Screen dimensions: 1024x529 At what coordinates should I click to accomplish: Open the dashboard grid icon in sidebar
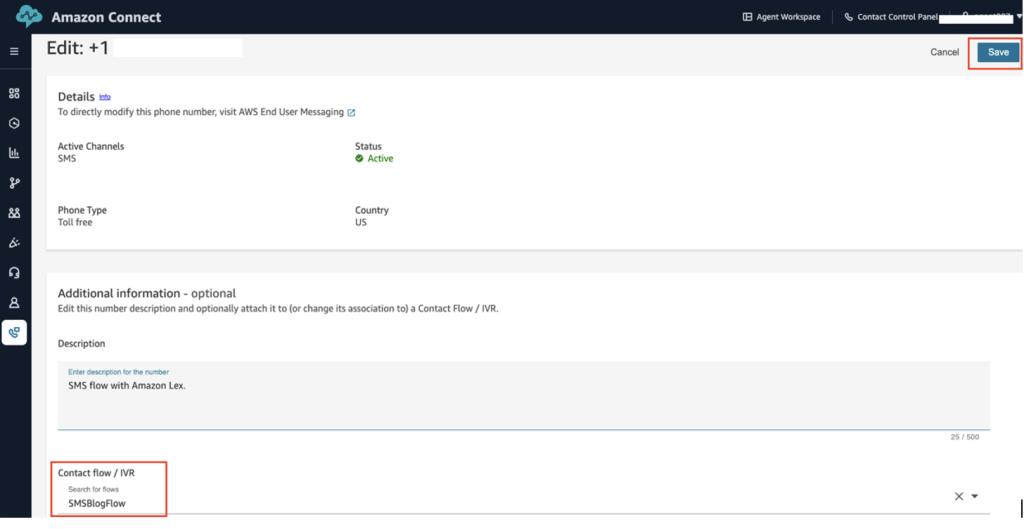(x=14, y=93)
